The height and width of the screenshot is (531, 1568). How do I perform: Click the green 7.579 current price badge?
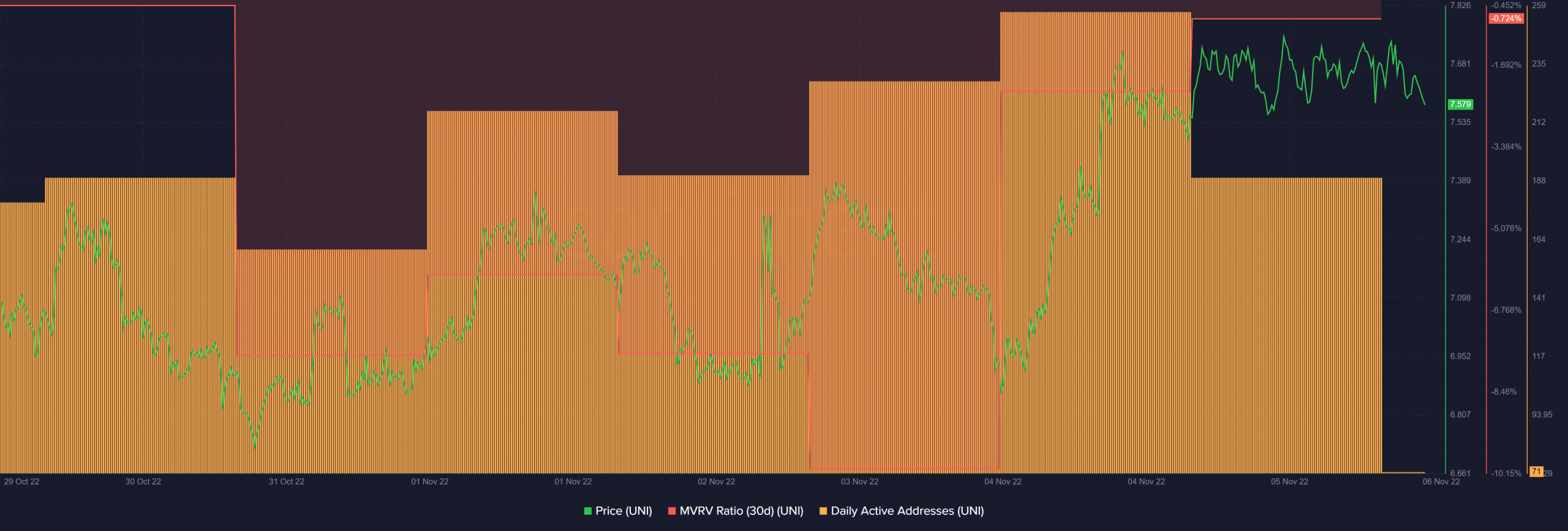coord(1460,104)
